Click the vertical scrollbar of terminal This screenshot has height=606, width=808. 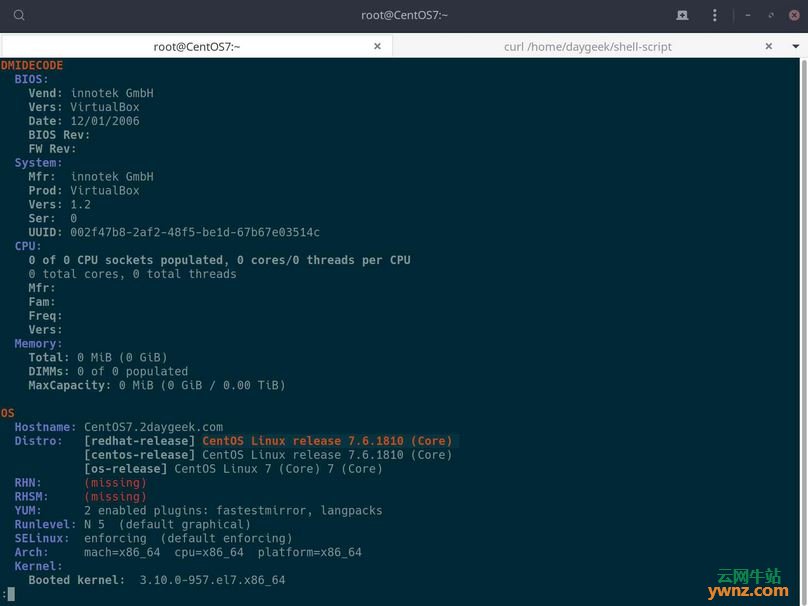(803, 330)
